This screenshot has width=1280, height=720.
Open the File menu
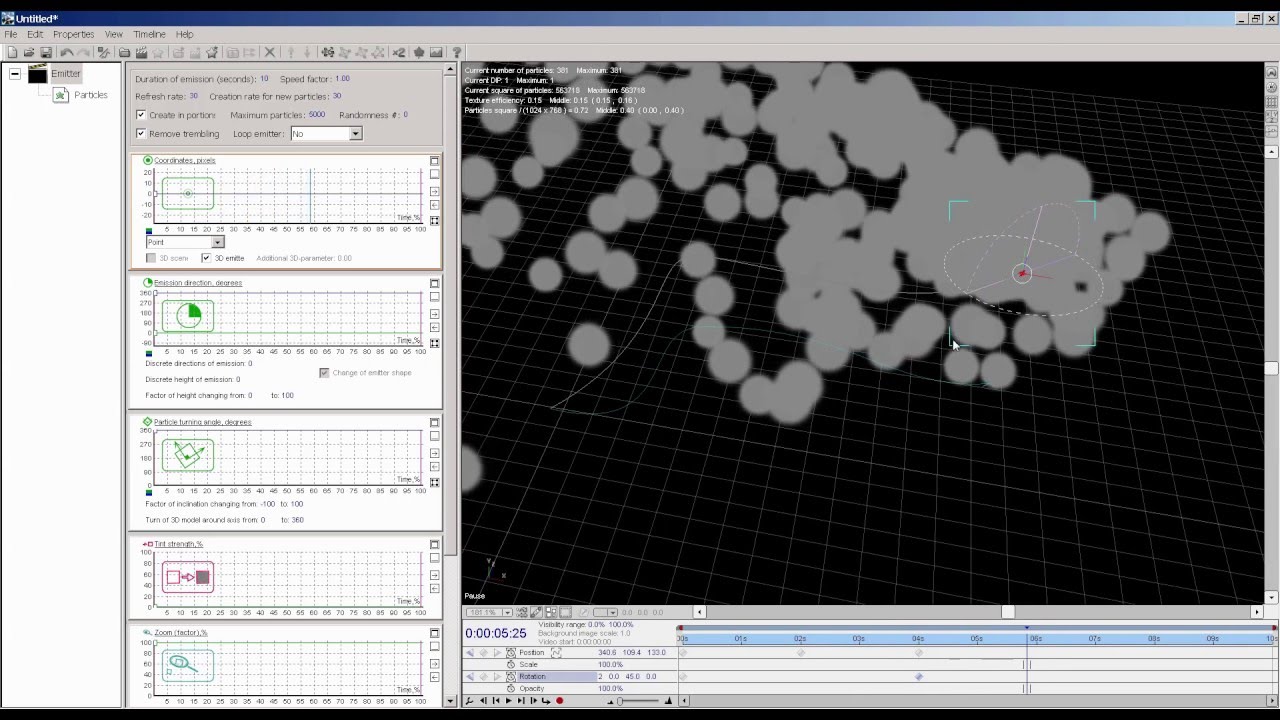click(x=10, y=34)
